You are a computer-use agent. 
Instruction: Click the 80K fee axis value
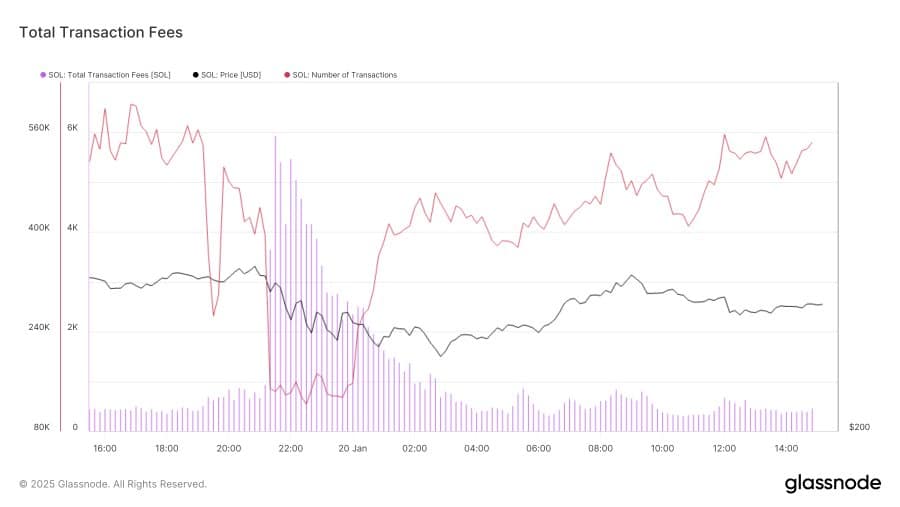[40, 427]
